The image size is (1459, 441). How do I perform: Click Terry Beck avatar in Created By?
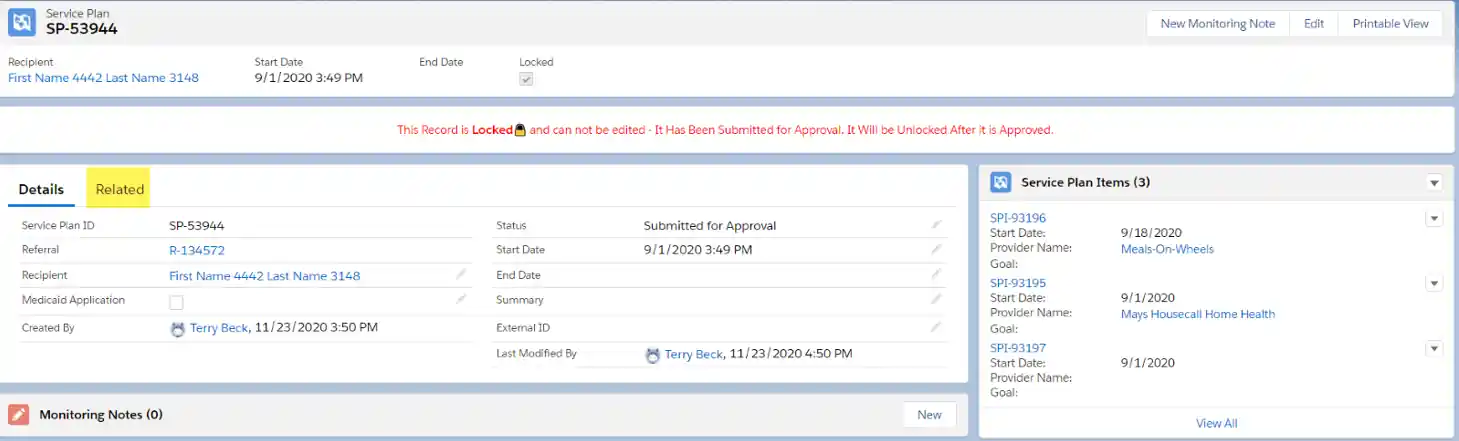[x=178, y=329]
